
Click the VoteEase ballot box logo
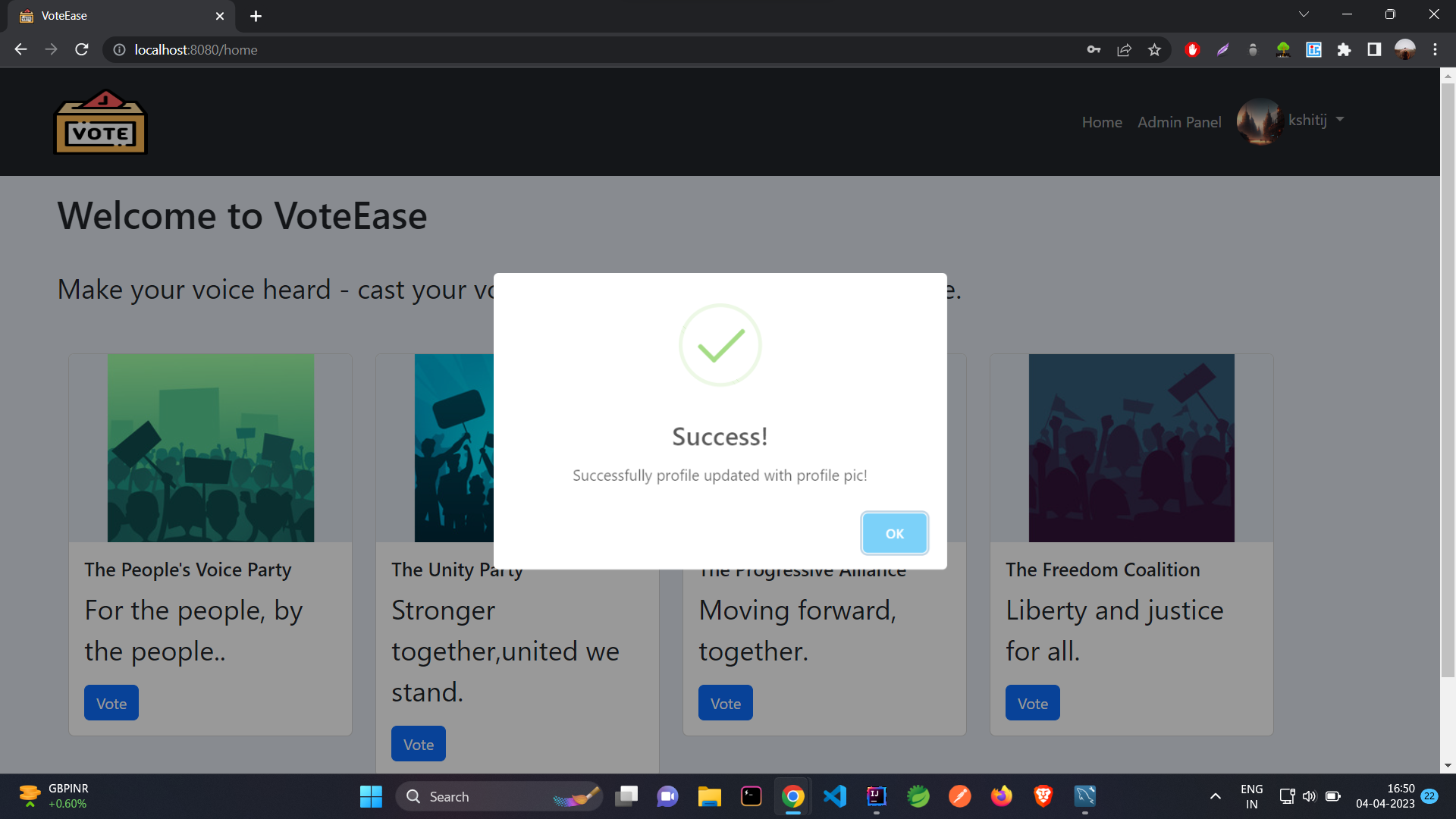[x=101, y=122]
